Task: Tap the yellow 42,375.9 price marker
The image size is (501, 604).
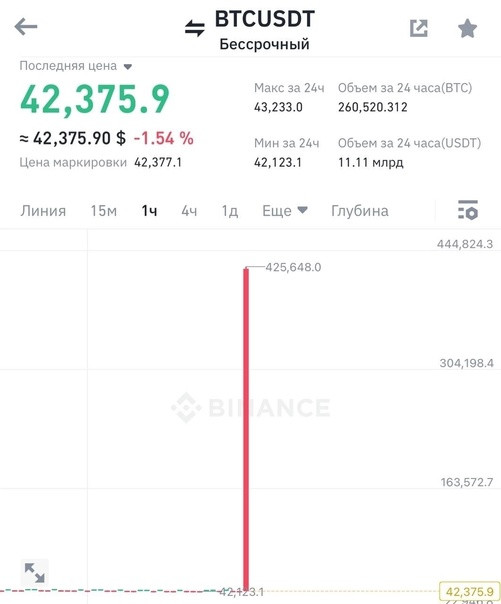Action: (x=469, y=591)
